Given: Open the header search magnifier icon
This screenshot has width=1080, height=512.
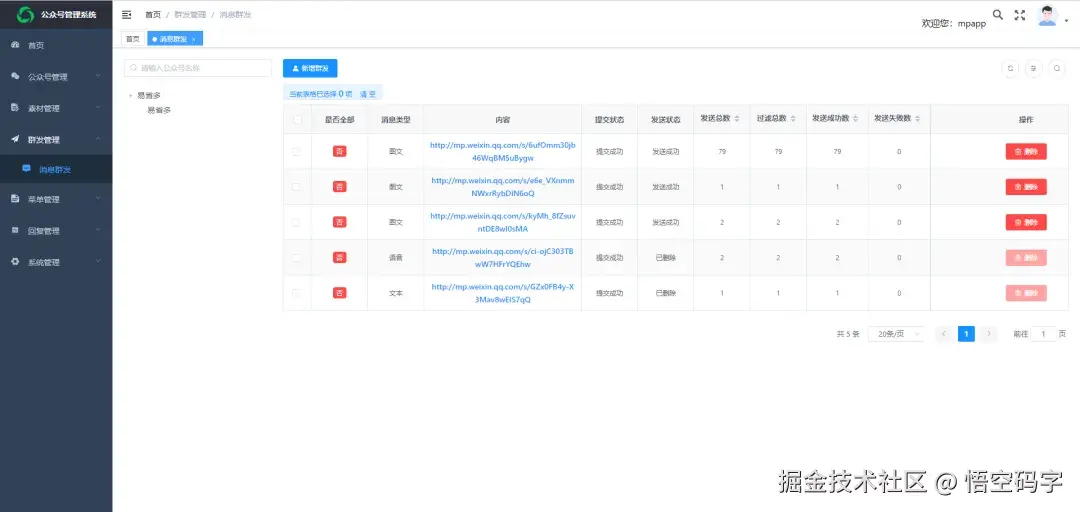Looking at the screenshot, I should (997, 14).
